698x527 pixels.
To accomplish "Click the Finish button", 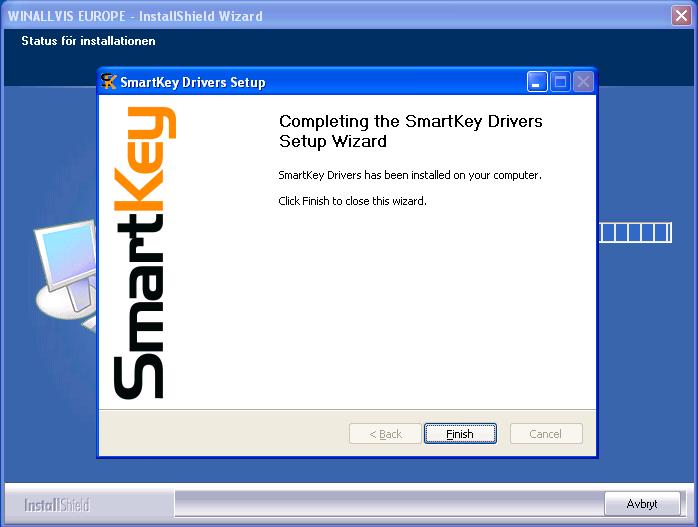I will (460, 434).
